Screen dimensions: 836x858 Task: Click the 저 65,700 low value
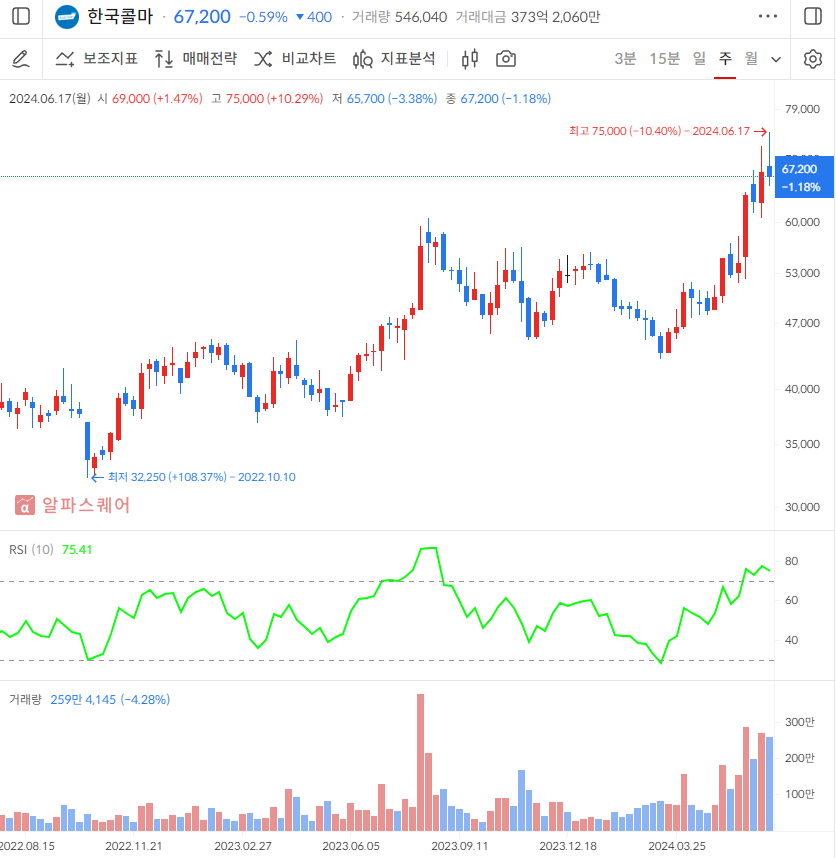click(385, 98)
